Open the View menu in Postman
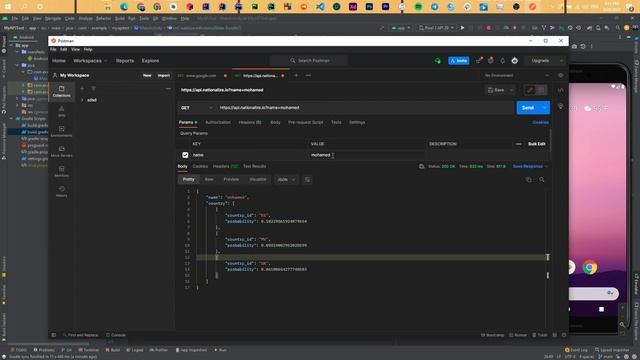 point(76,49)
